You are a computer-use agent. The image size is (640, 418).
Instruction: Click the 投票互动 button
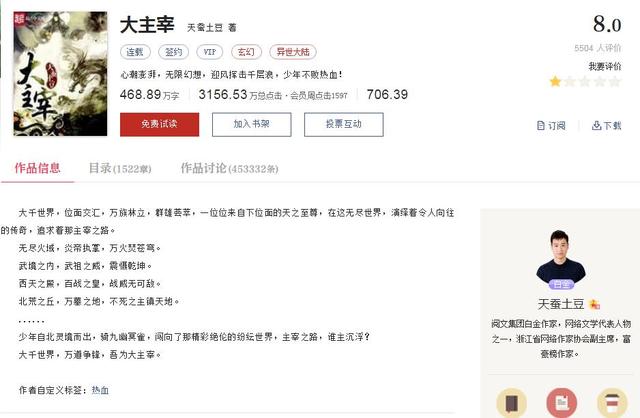pos(343,124)
